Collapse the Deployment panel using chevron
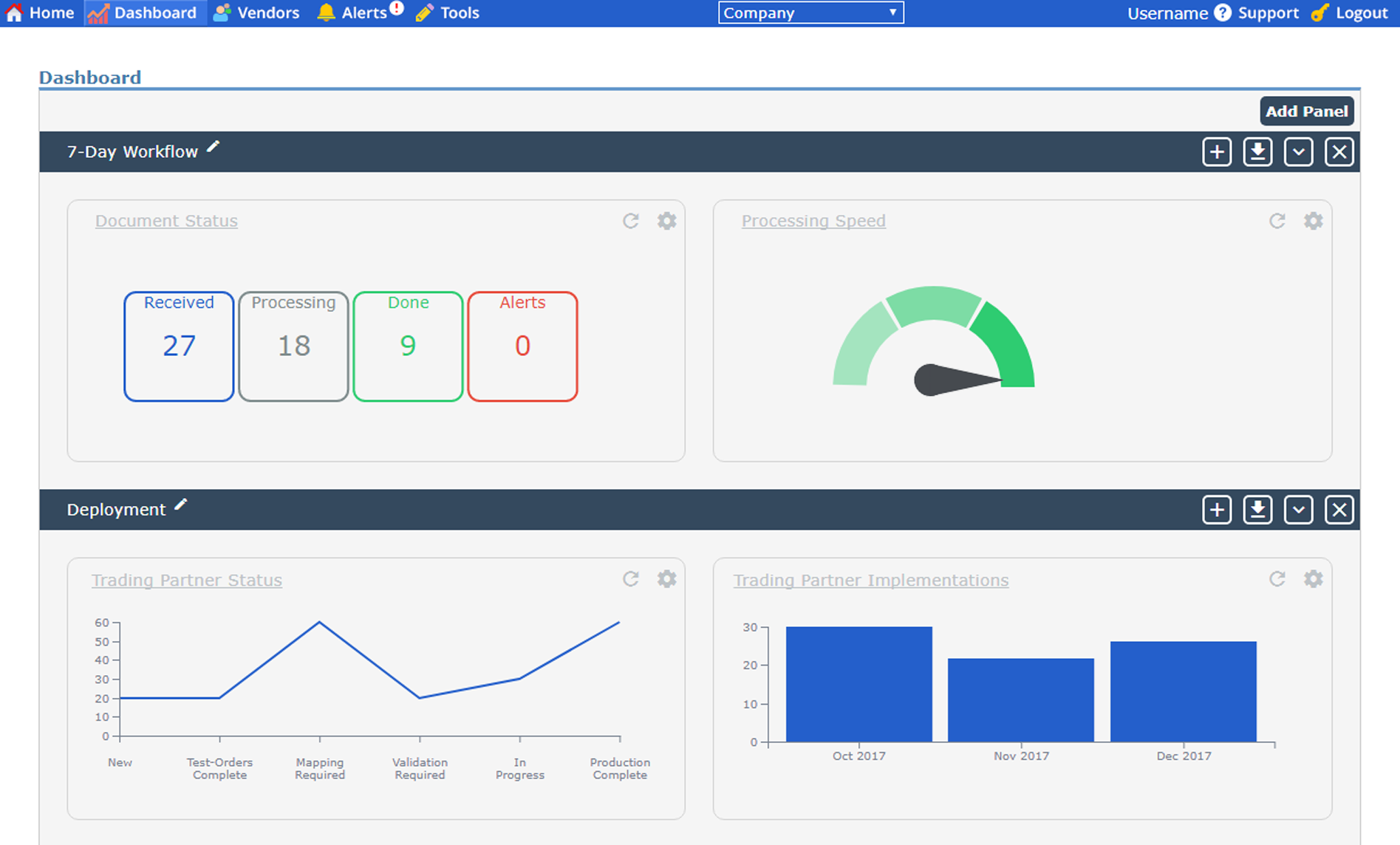This screenshot has height=845, width=1400. (1298, 510)
